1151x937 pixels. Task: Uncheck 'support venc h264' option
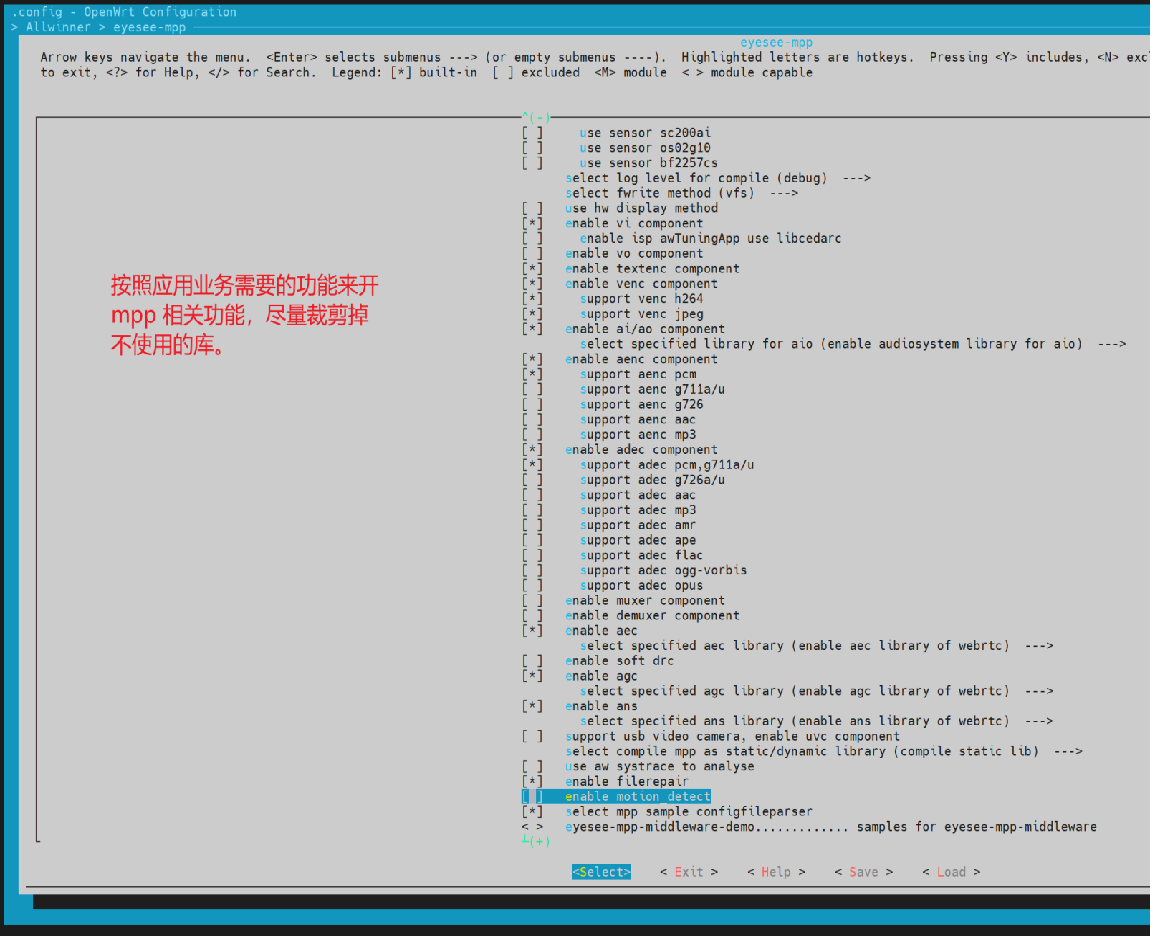tap(532, 299)
